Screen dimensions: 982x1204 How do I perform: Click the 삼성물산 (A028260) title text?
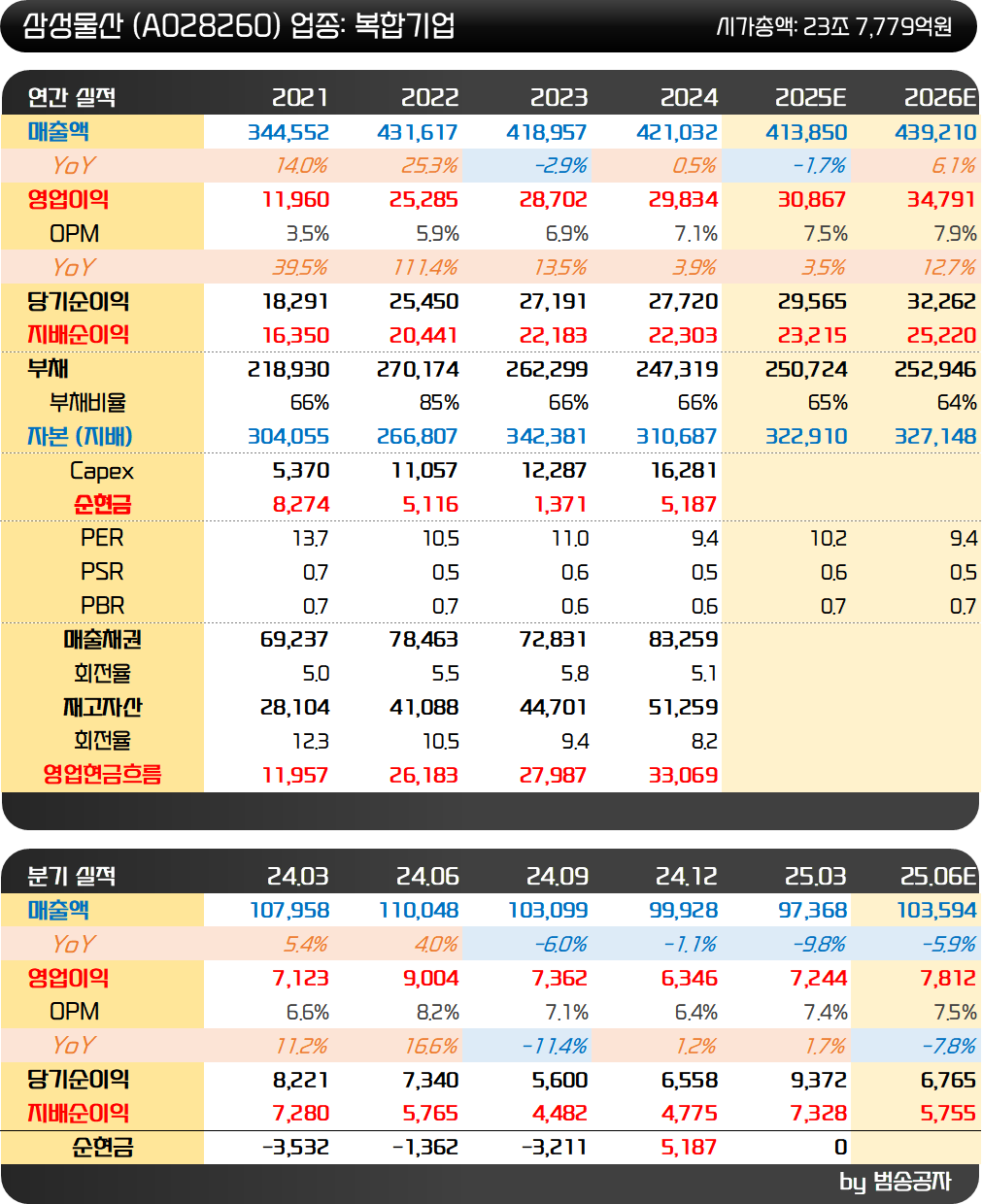(152, 25)
